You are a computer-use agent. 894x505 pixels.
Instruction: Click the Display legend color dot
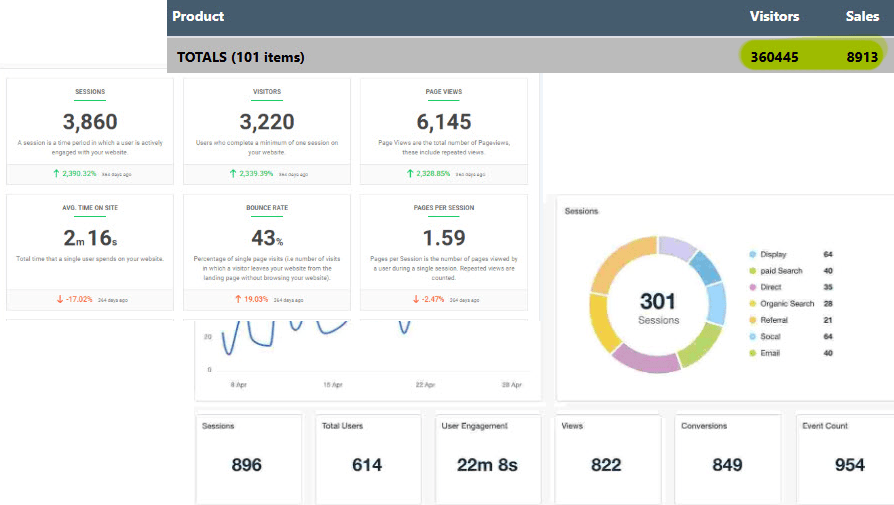pos(752,255)
